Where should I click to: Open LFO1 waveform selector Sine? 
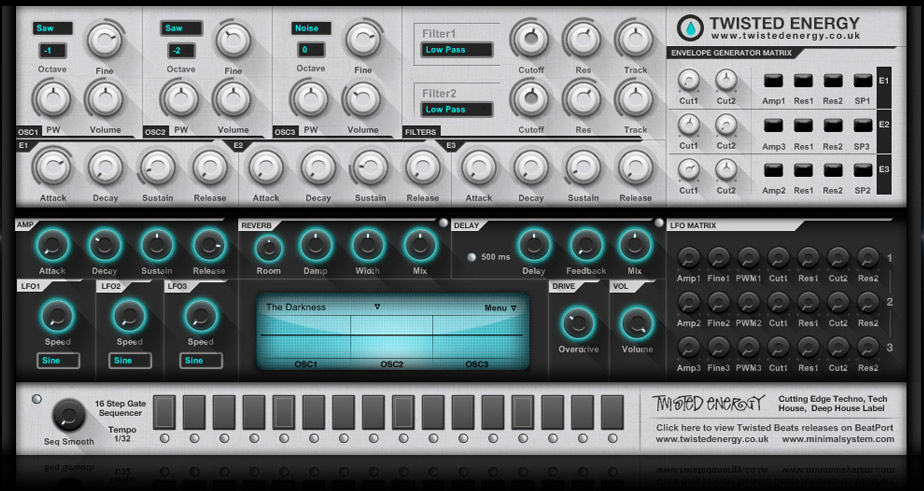58,361
